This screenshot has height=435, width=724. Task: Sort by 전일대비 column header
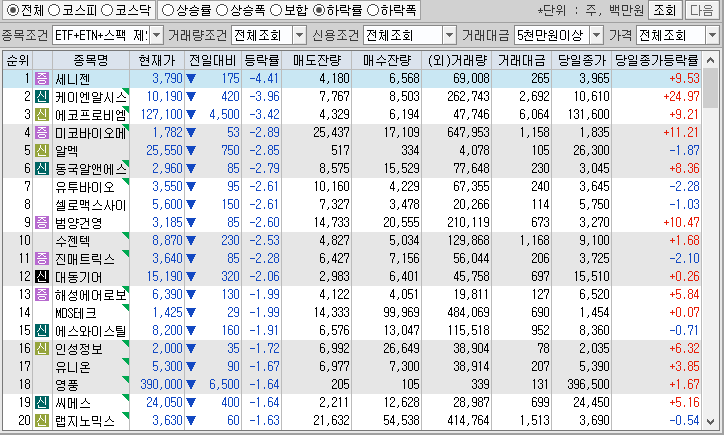pyautogui.click(x=212, y=60)
